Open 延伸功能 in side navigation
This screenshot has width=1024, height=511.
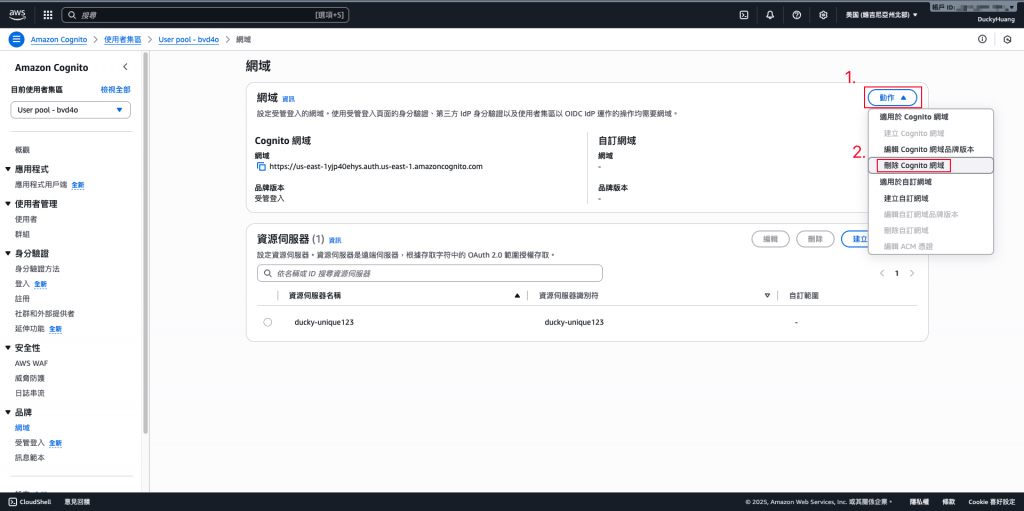click(30, 328)
